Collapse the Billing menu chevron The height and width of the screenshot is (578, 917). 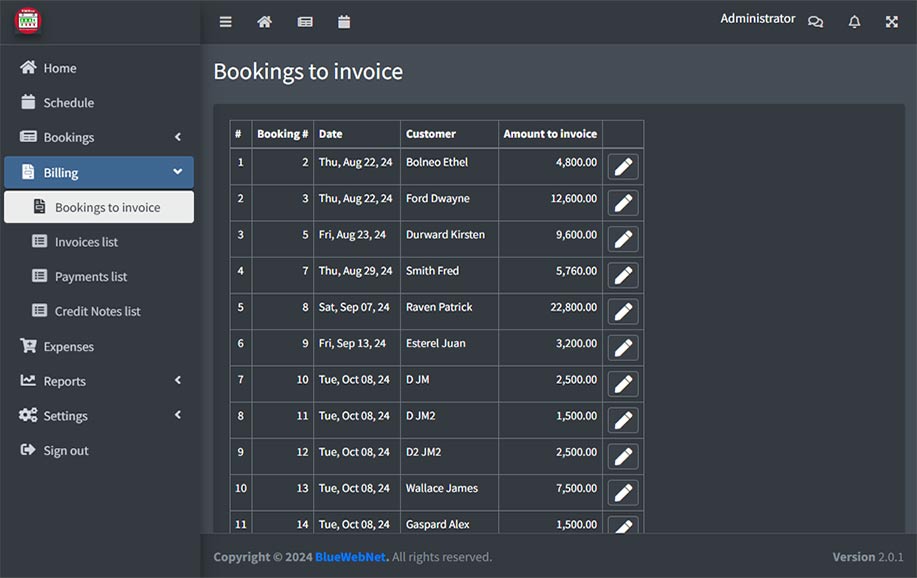(x=178, y=172)
